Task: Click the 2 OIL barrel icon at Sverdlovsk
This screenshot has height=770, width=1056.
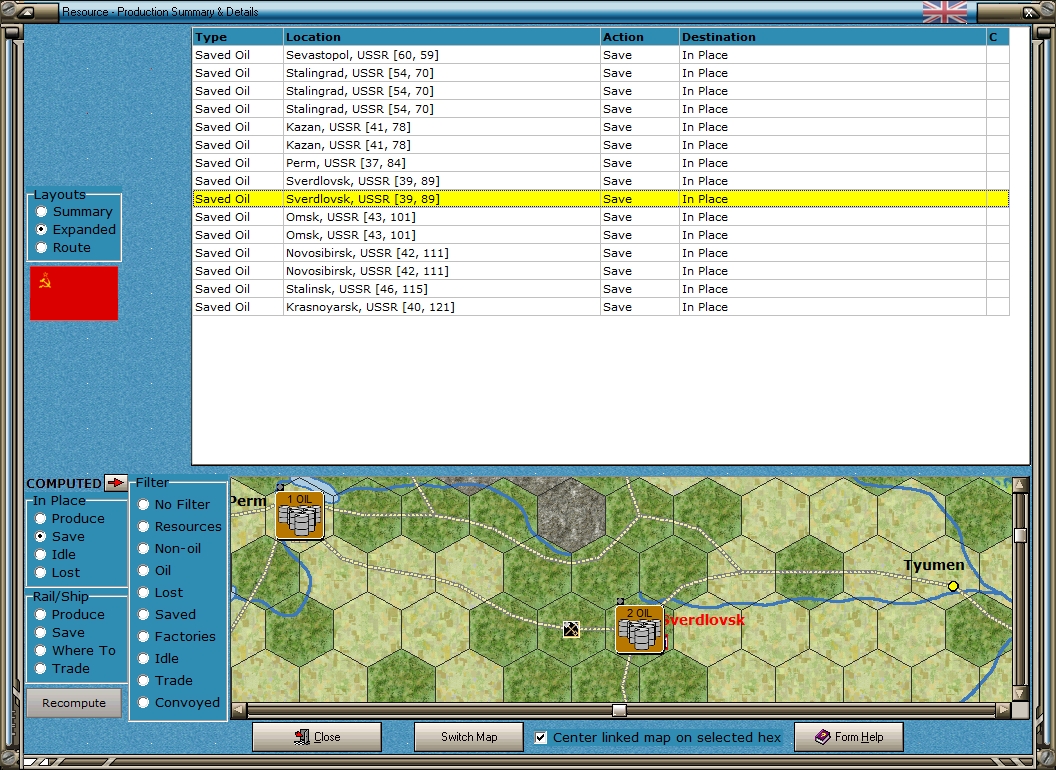Action: coord(640,629)
